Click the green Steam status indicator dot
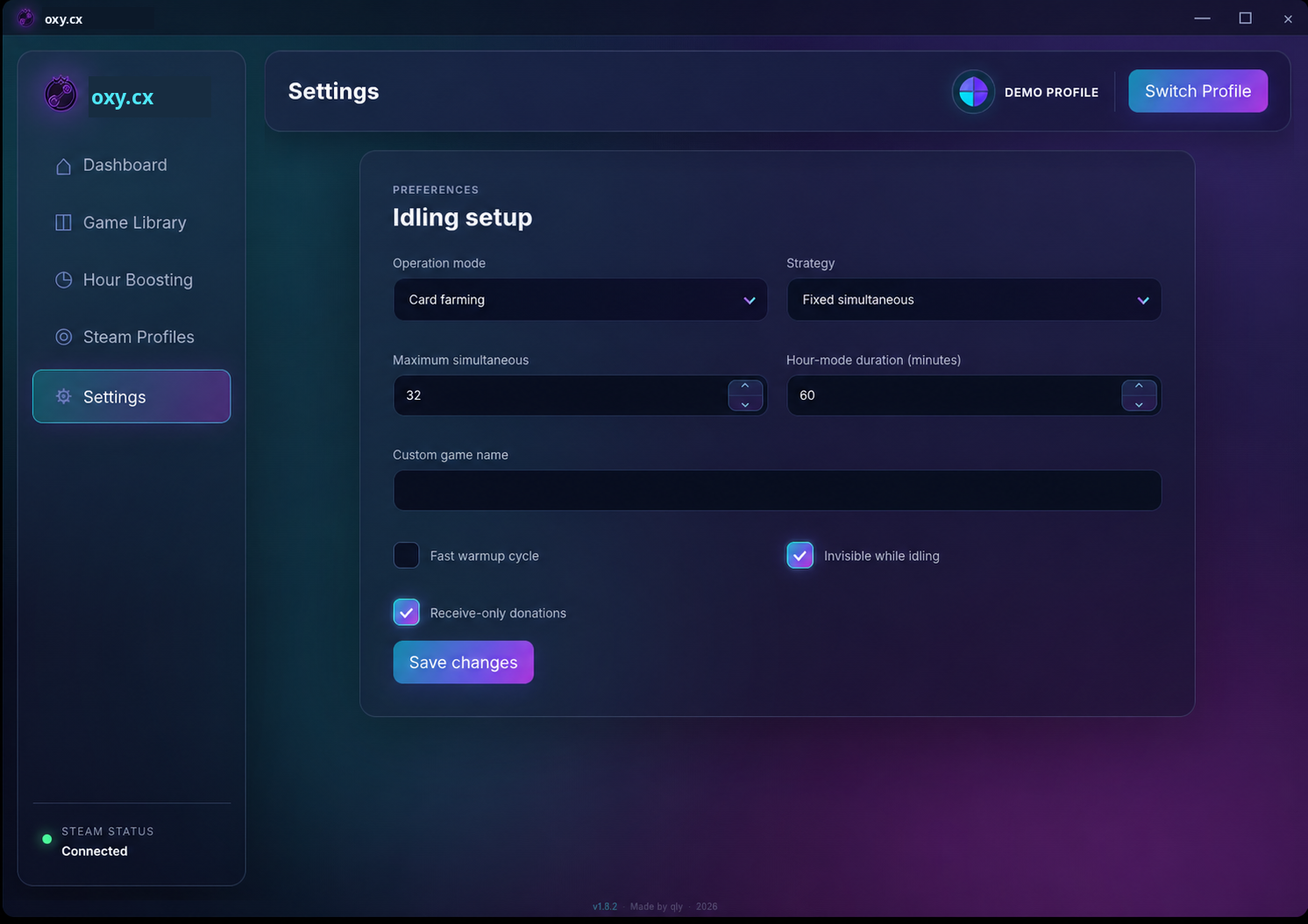Screen dimensions: 1308x924 (47, 839)
